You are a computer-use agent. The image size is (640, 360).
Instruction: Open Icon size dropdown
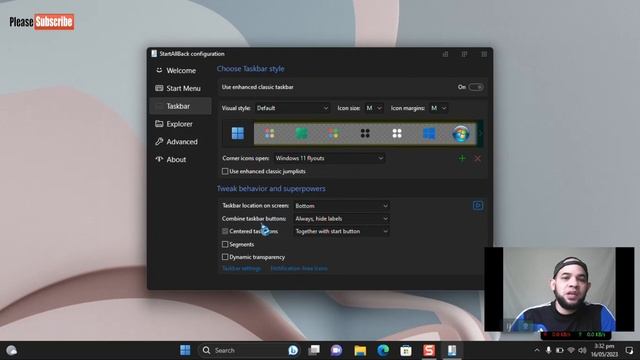click(374, 108)
